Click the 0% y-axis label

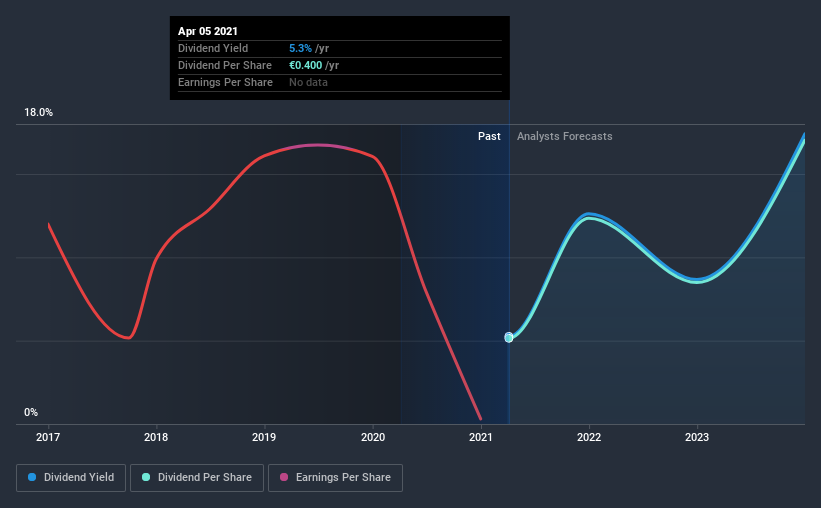[x=31, y=412]
